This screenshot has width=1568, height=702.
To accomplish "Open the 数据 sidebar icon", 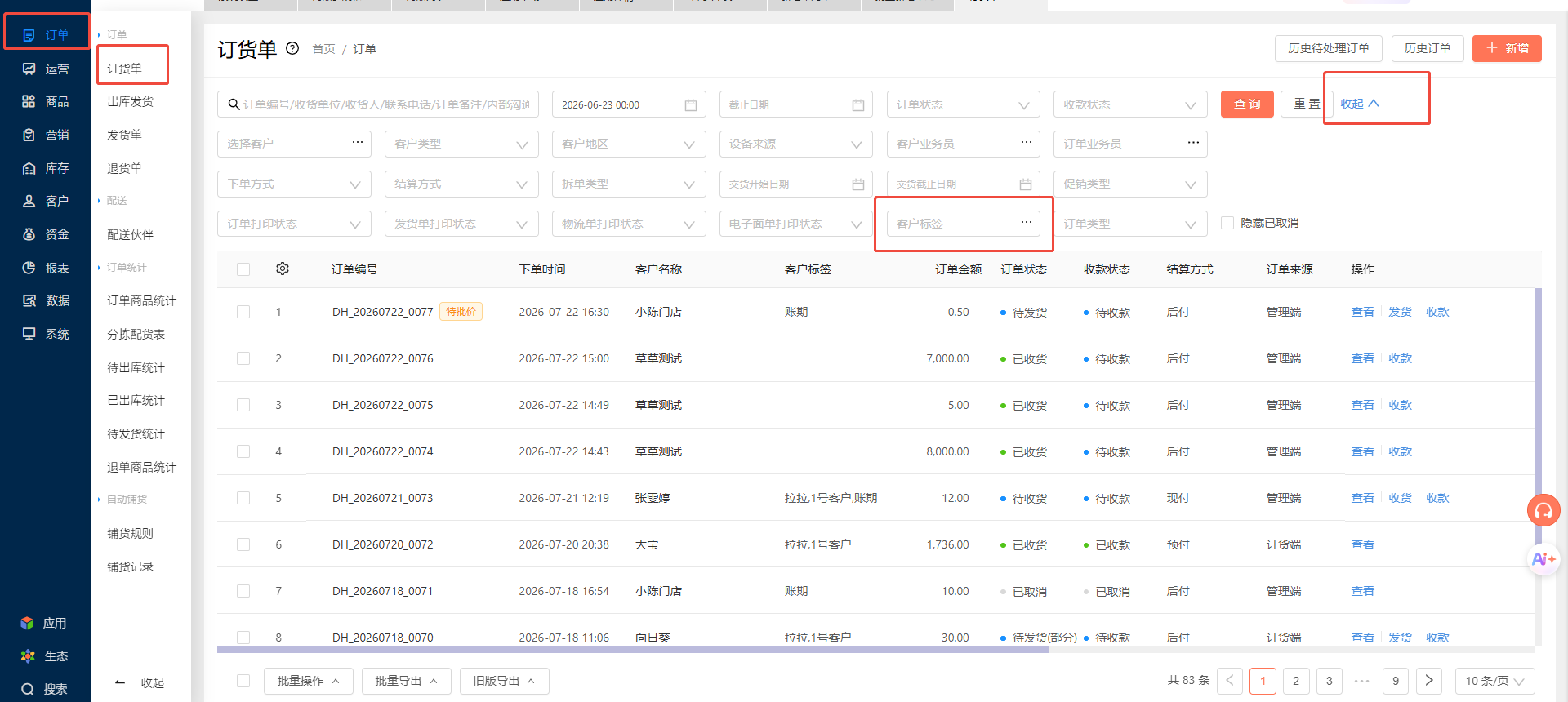I will pyautogui.click(x=29, y=300).
